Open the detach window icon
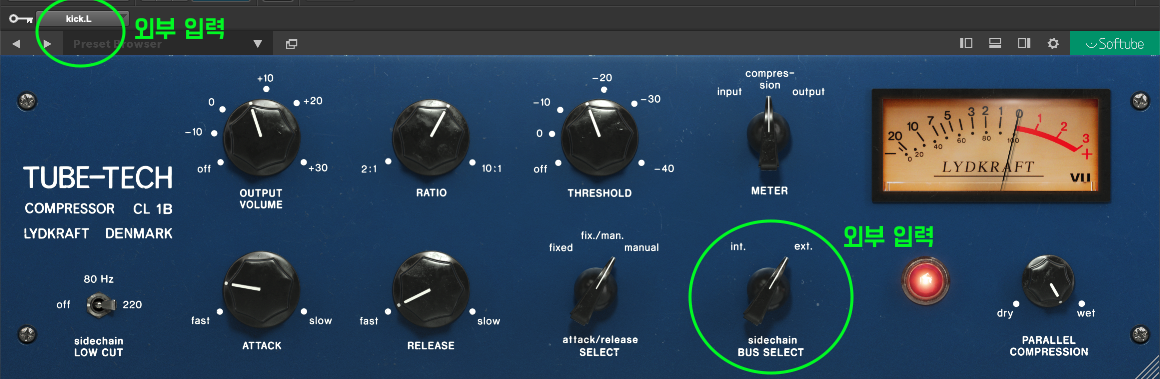Image resolution: width=1160 pixels, height=379 pixels. coord(291,44)
